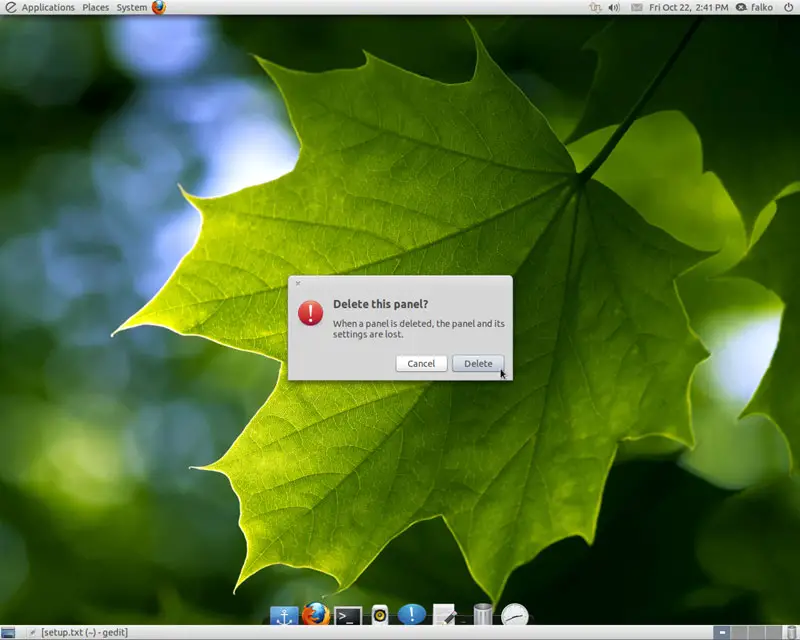Open the blue exclamation bubble dock icon

pos(411,614)
